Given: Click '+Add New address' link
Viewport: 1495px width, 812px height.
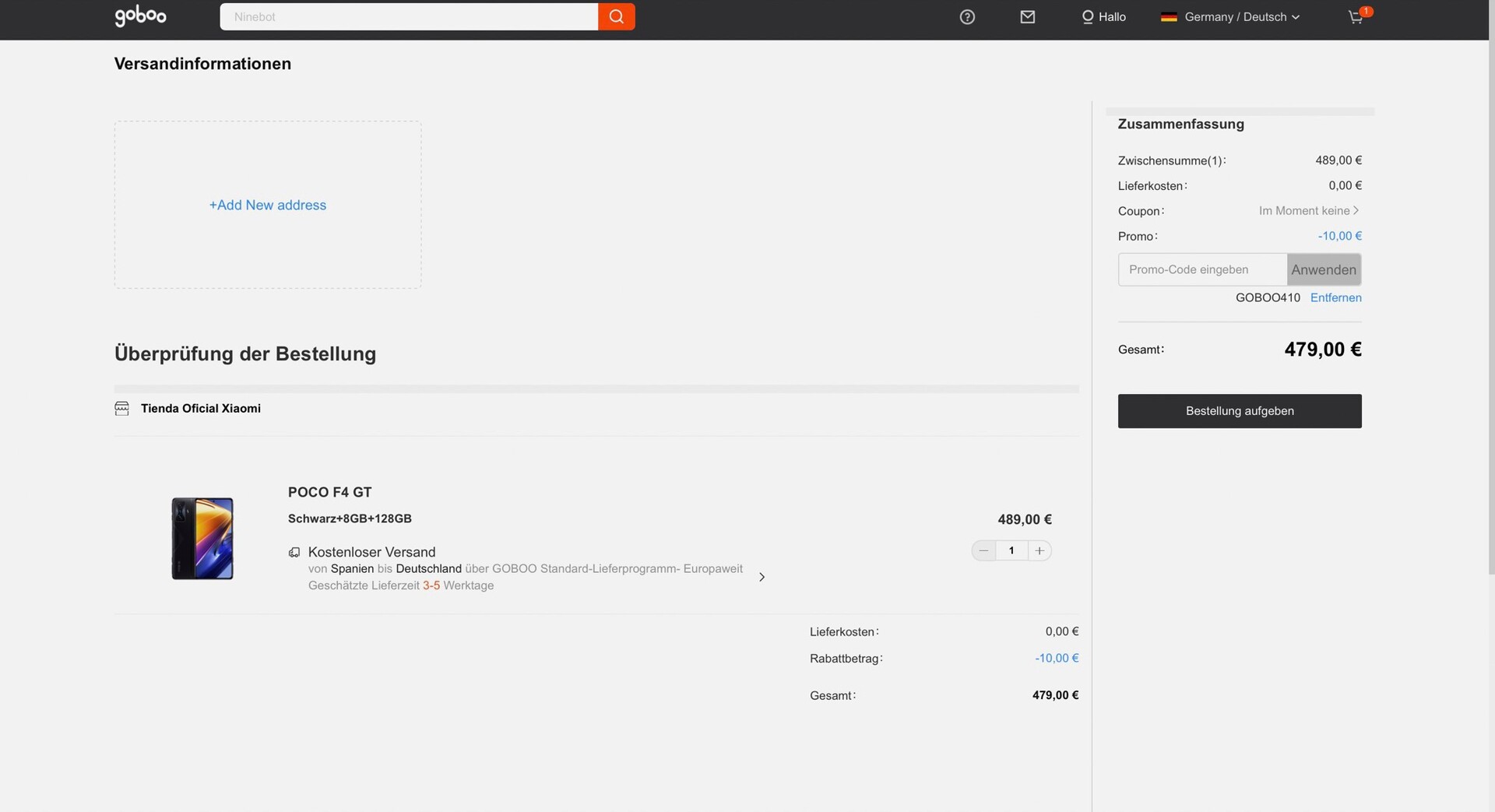Looking at the screenshot, I should [x=268, y=205].
